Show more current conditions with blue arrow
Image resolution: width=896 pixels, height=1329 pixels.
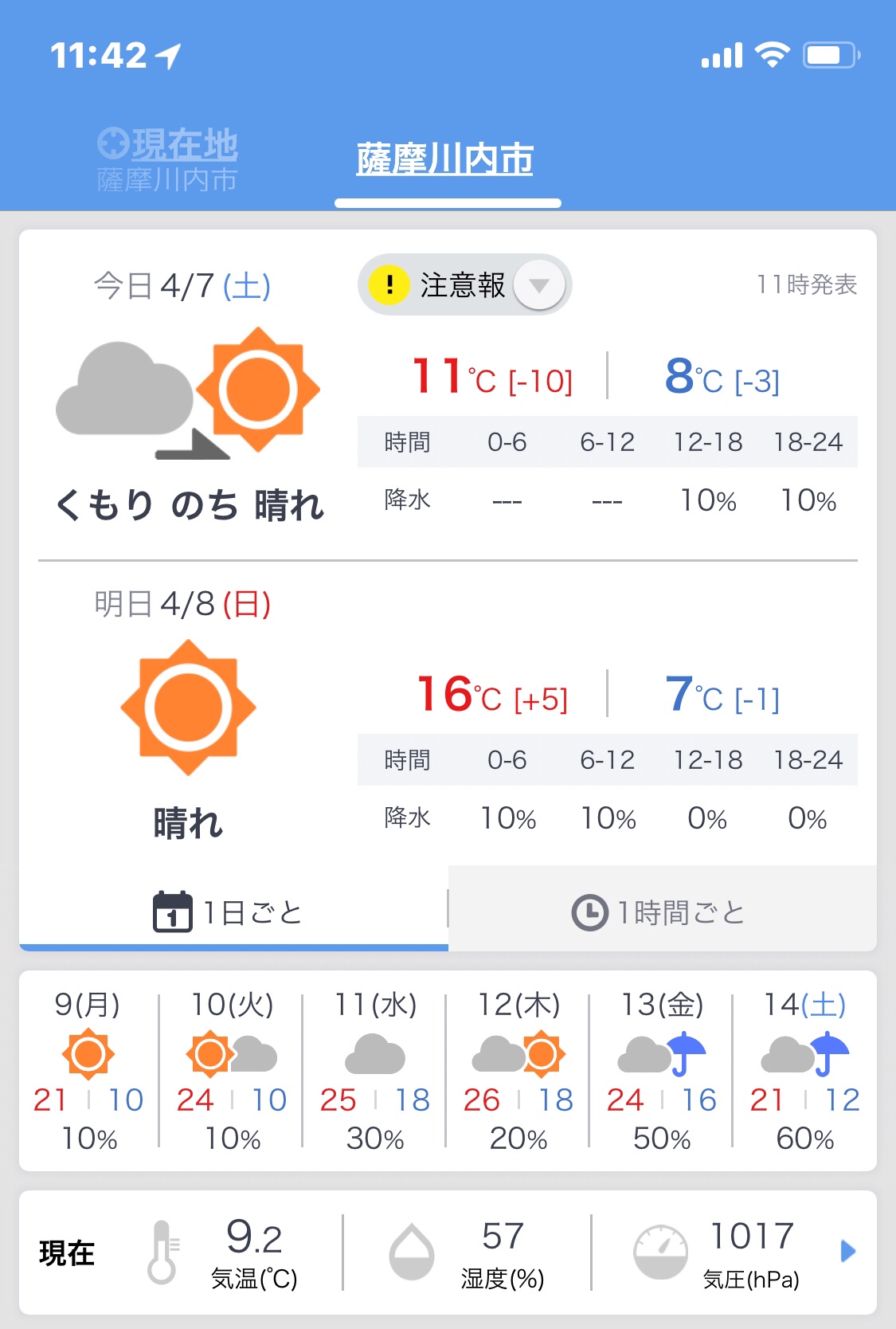click(848, 1251)
